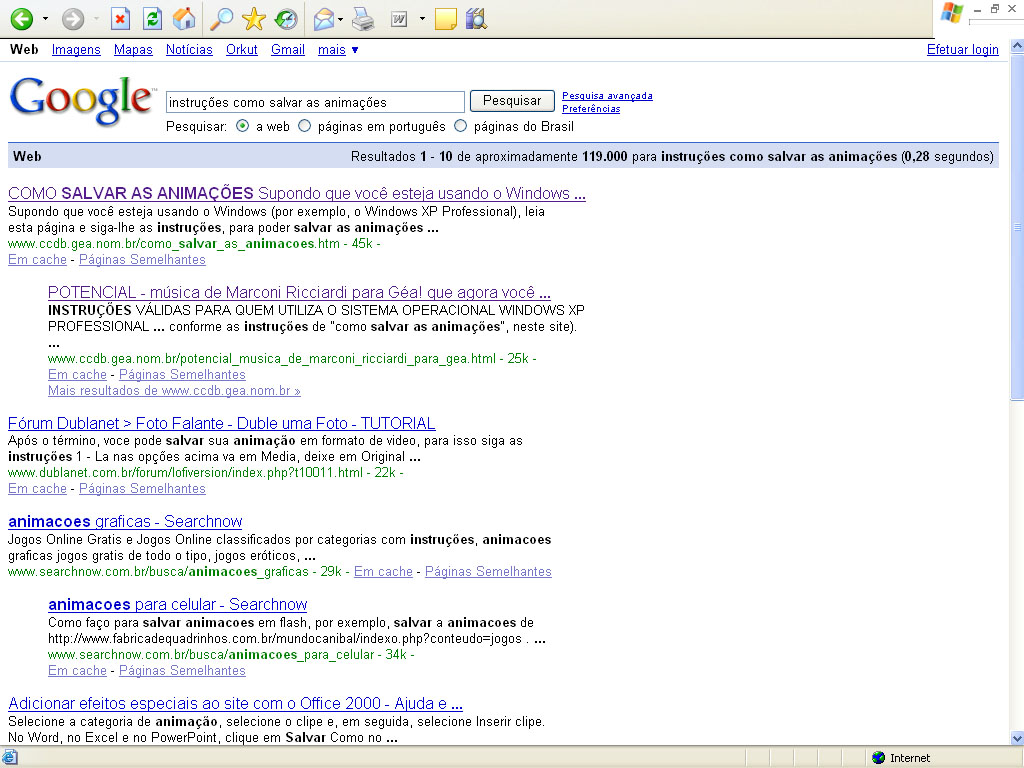
Task: Stop loading the page
Action: pos(120,19)
